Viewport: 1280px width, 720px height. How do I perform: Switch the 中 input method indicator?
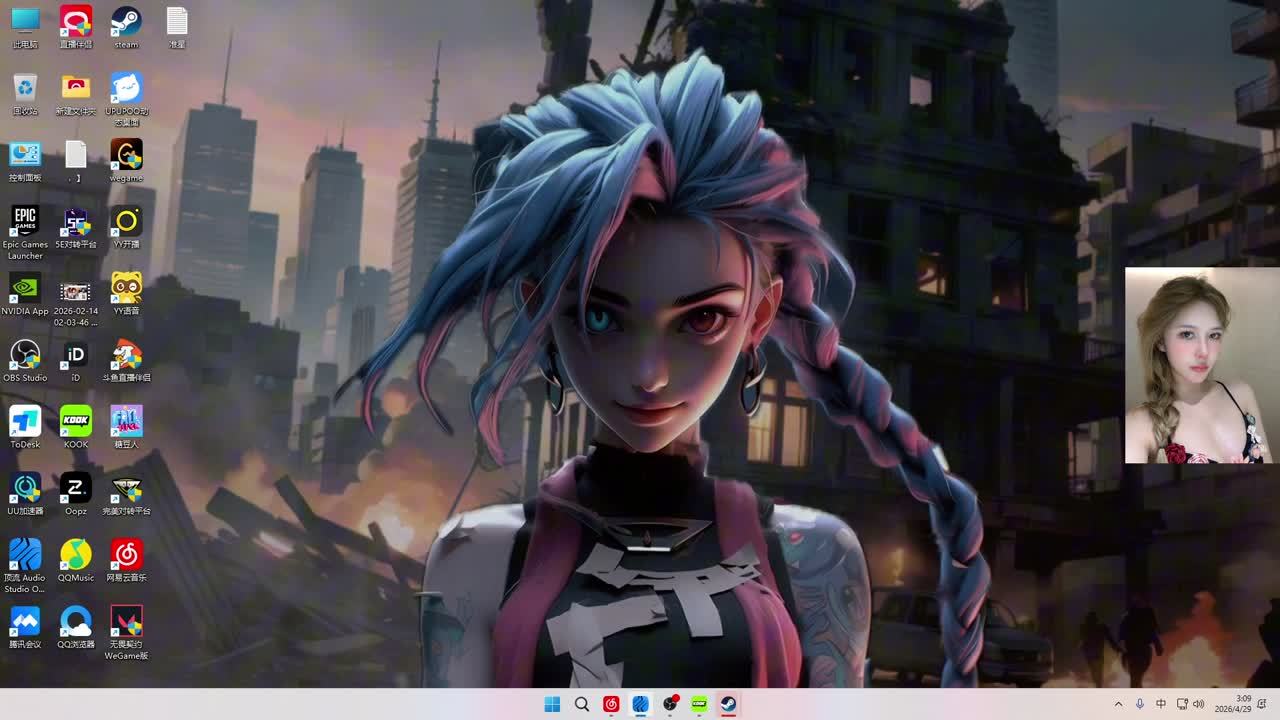tap(1160, 704)
